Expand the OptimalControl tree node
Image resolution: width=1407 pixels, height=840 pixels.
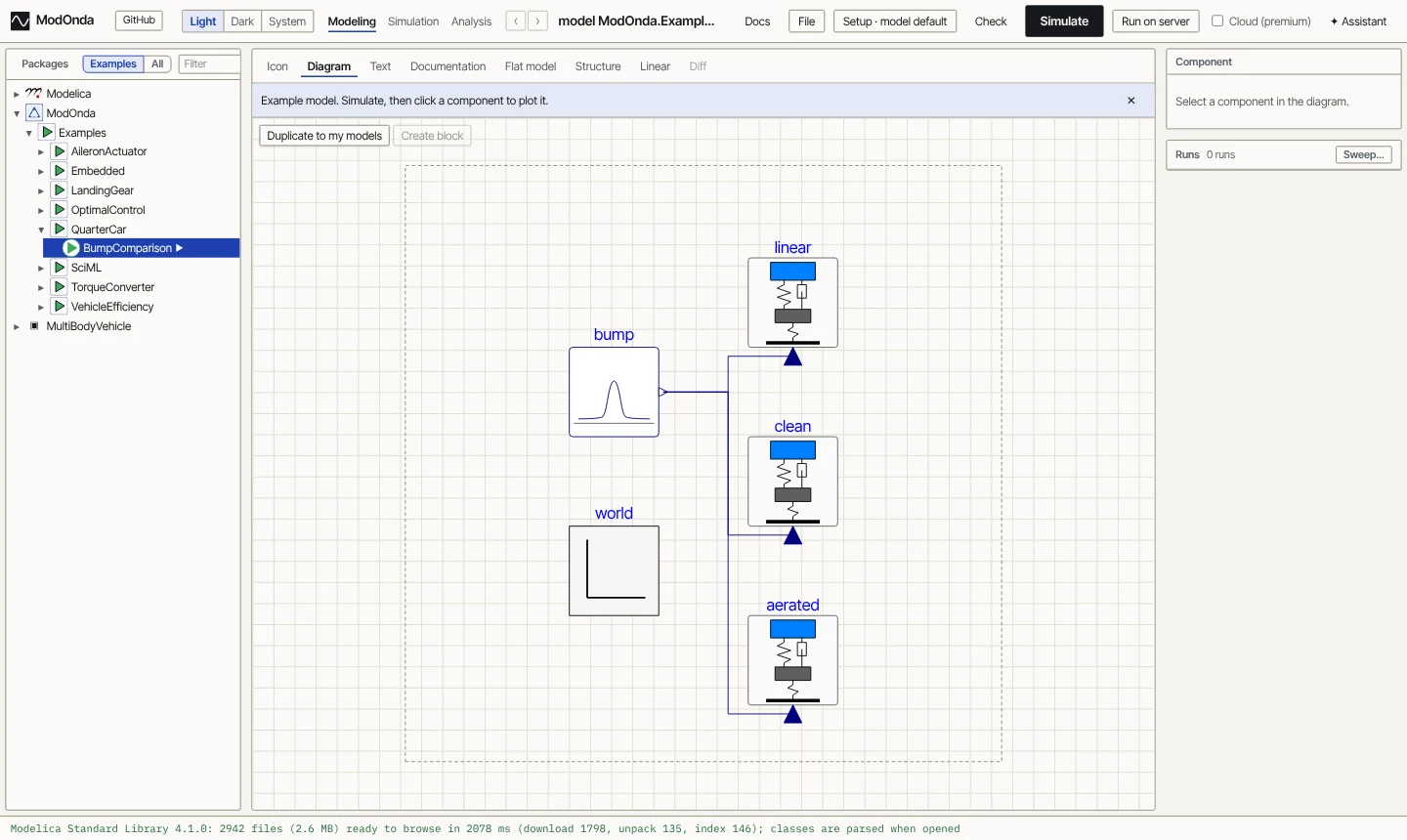[x=41, y=211]
